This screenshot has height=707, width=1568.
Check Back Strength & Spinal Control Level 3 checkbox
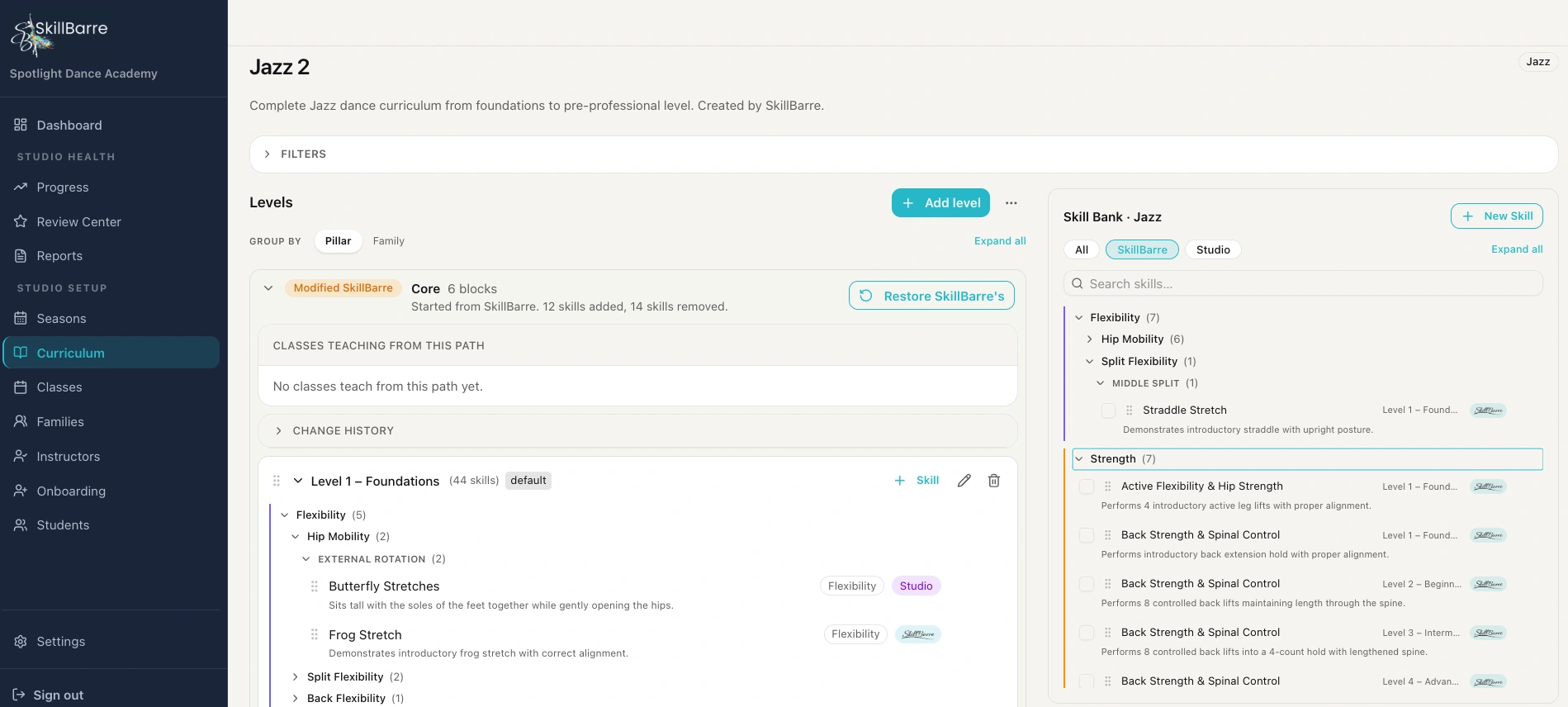click(1087, 633)
